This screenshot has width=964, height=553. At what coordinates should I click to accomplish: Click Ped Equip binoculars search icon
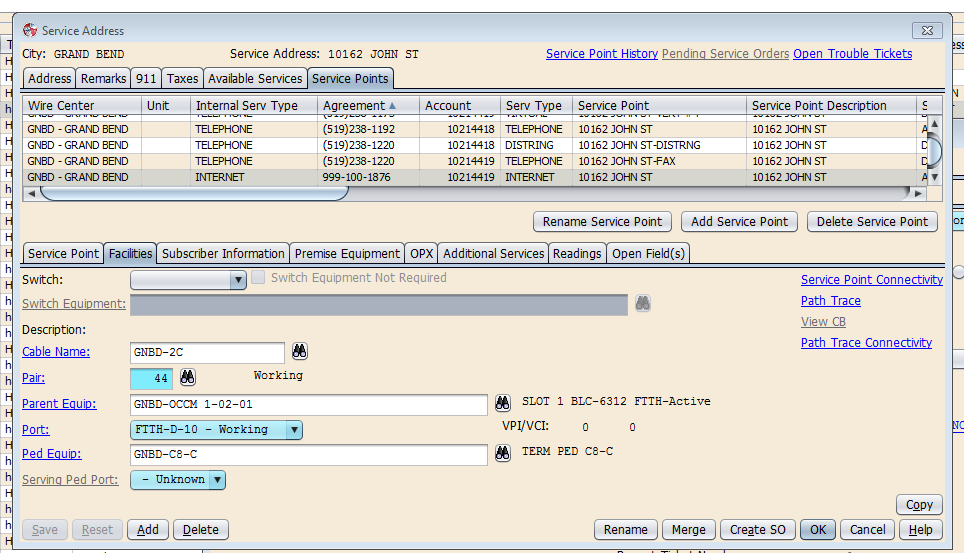point(503,454)
